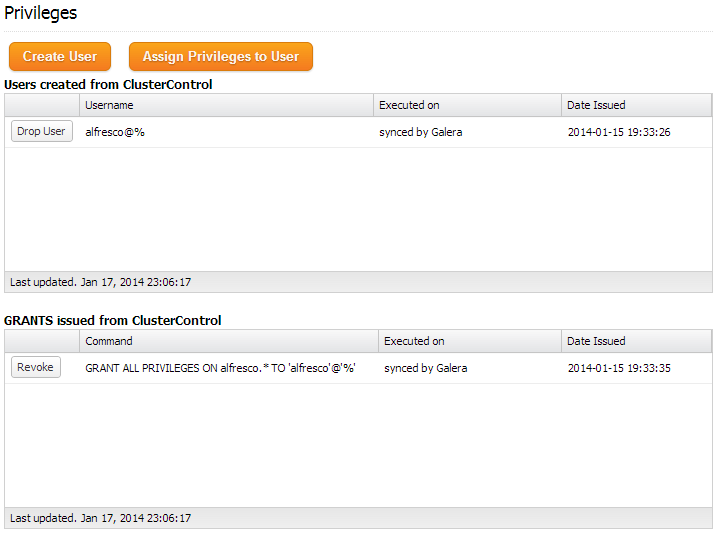Image resolution: width=719 pixels, height=534 pixels.
Task: Click Executed on header in users table
Action: pyautogui.click(x=409, y=105)
